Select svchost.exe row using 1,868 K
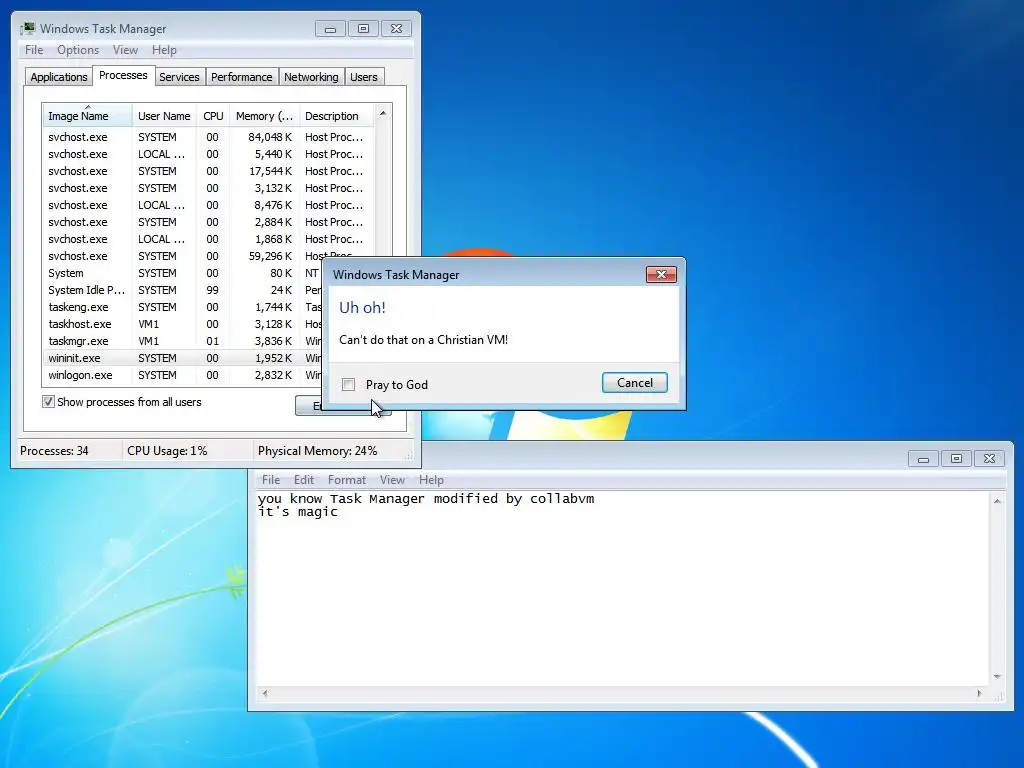The height and width of the screenshot is (768, 1024). tap(208, 239)
